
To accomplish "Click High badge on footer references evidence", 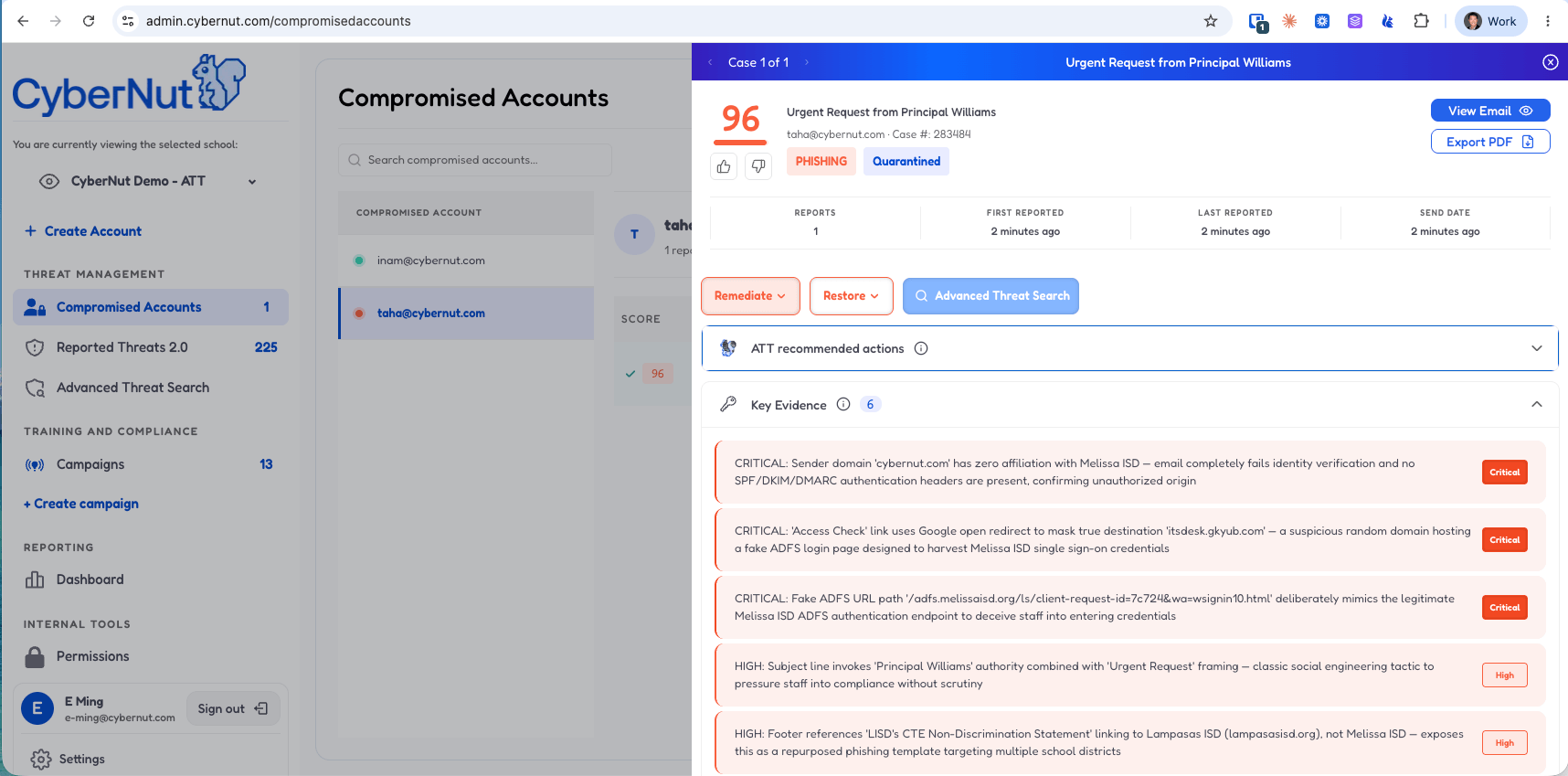I will (1505, 743).
